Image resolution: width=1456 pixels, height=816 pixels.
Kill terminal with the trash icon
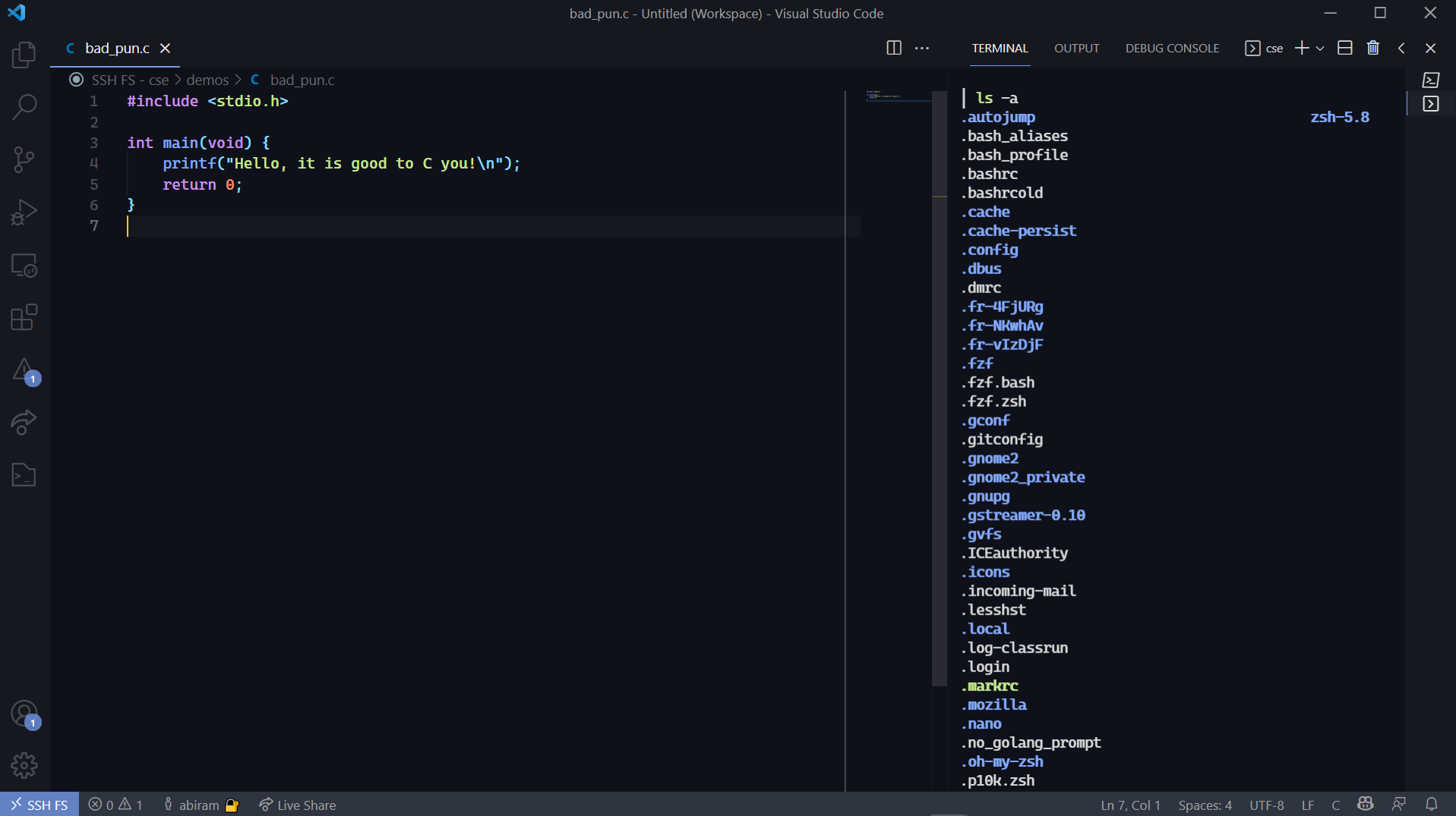coord(1372,48)
